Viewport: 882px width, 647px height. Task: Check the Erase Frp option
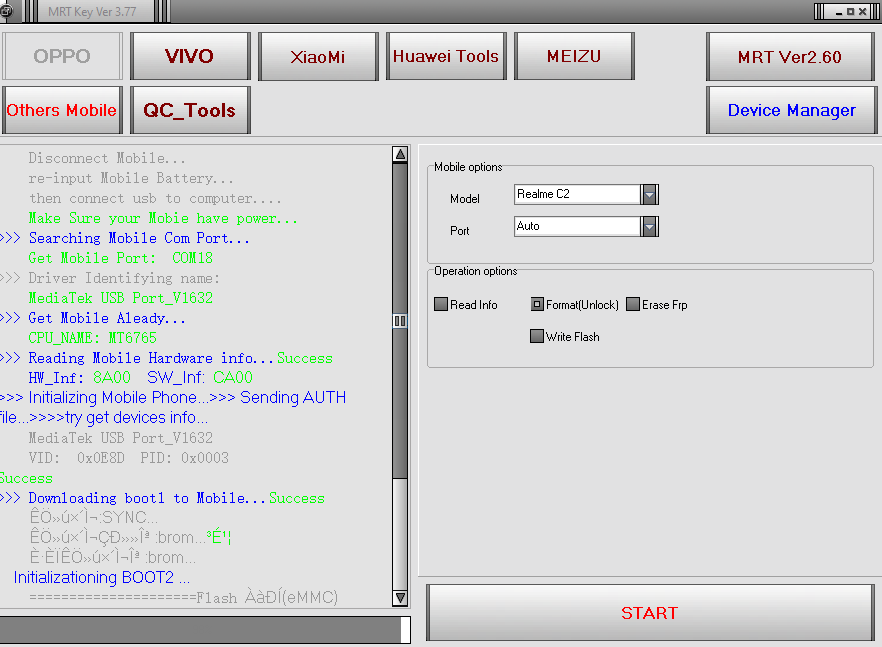coord(633,304)
